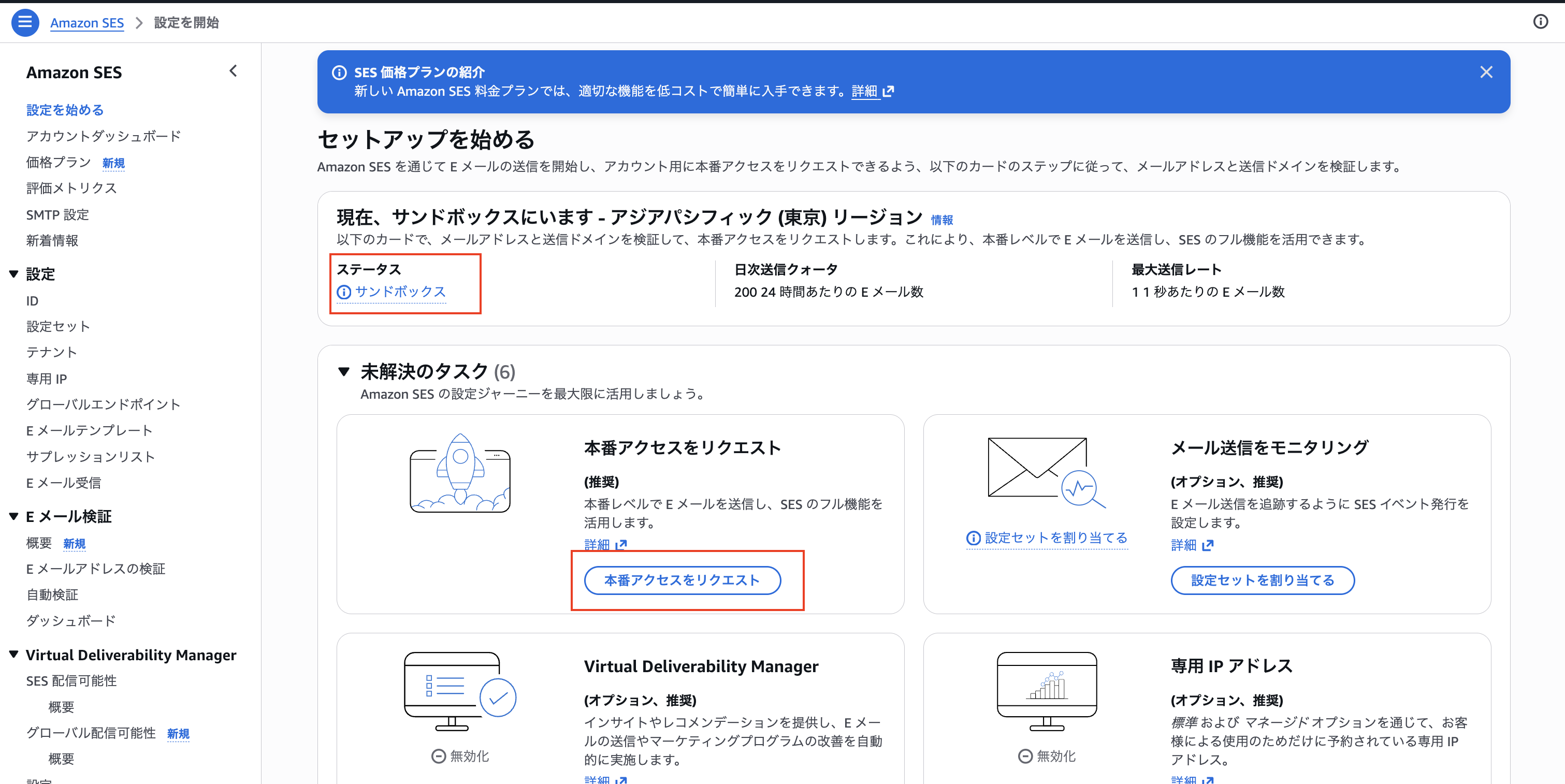Collapse the 設定 section in sidebar
This screenshot has height=784, width=1565.
point(13,274)
